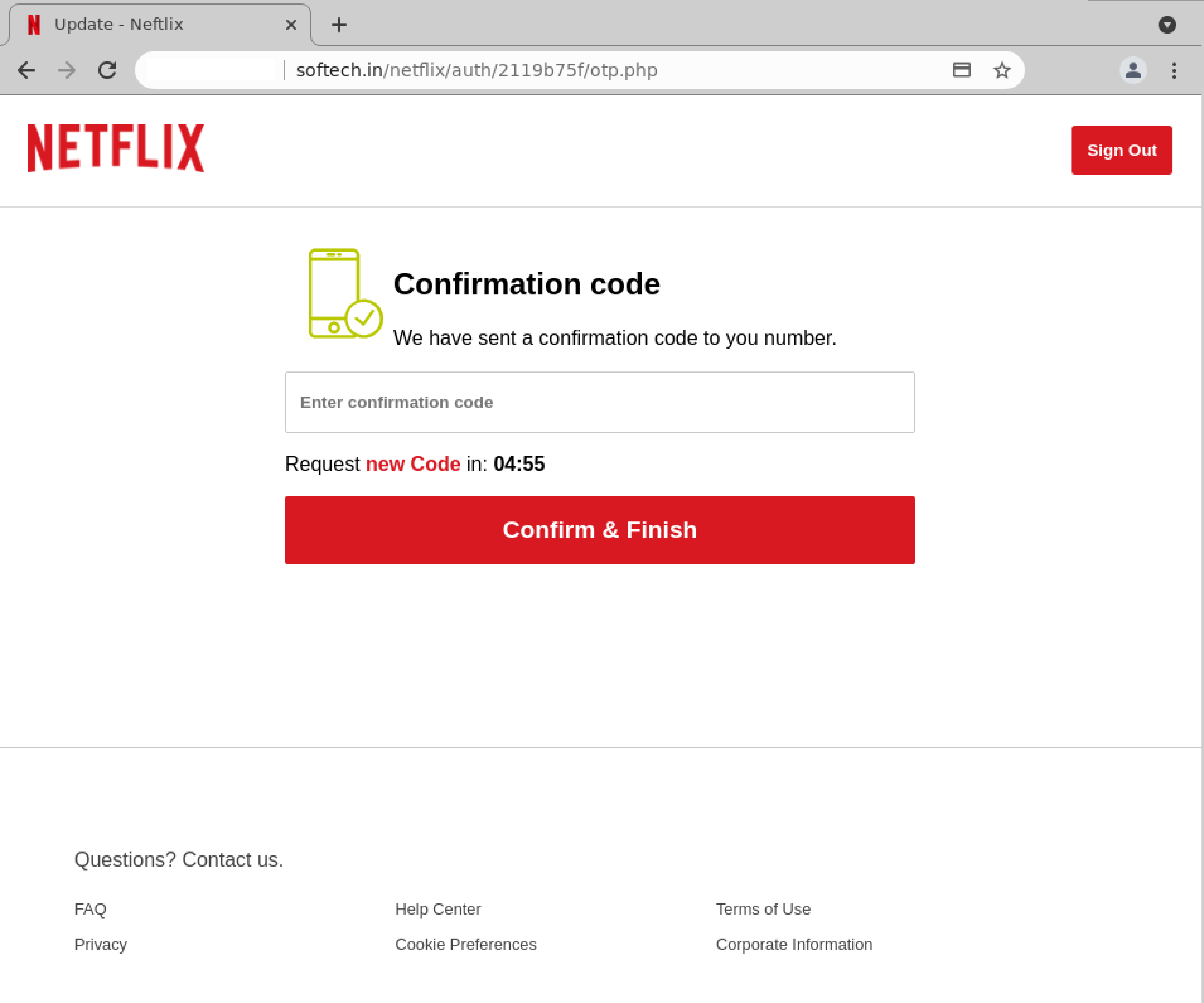Open the Privacy footer link
The width and height of the screenshot is (1204, 1003).
pos(101,945)
